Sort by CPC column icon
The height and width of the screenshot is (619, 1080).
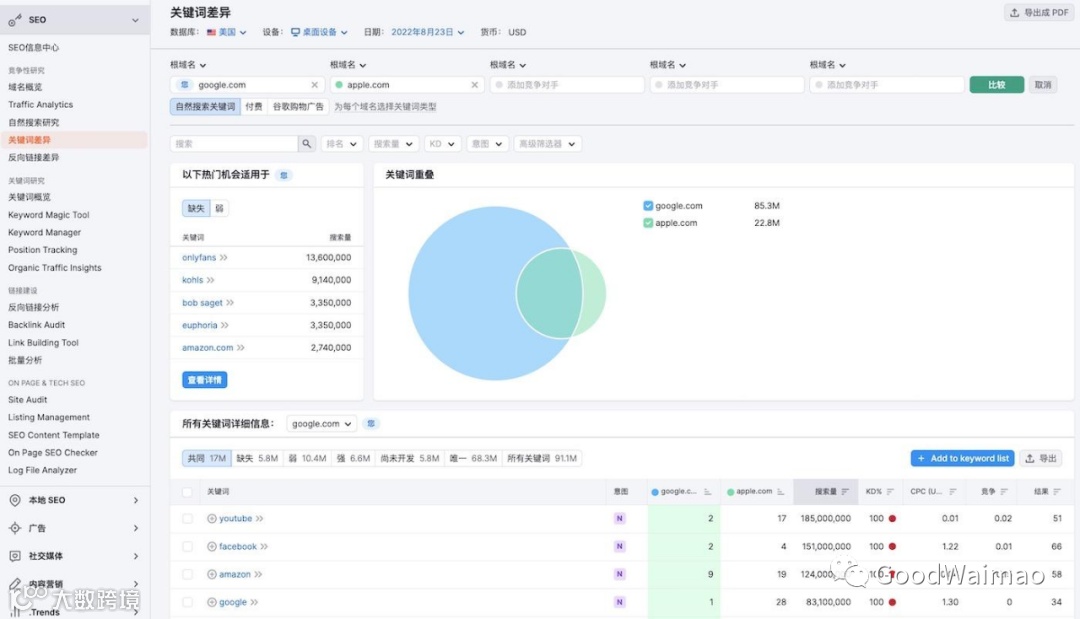click(953, 492)
